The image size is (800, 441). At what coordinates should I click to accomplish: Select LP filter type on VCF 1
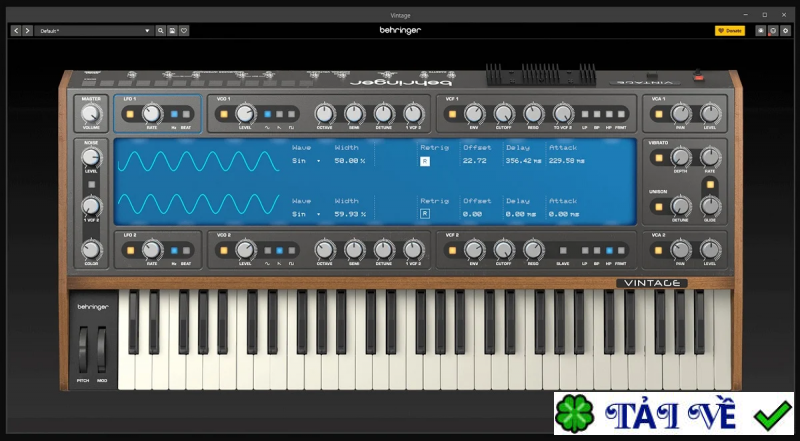(x=585, y=114)
